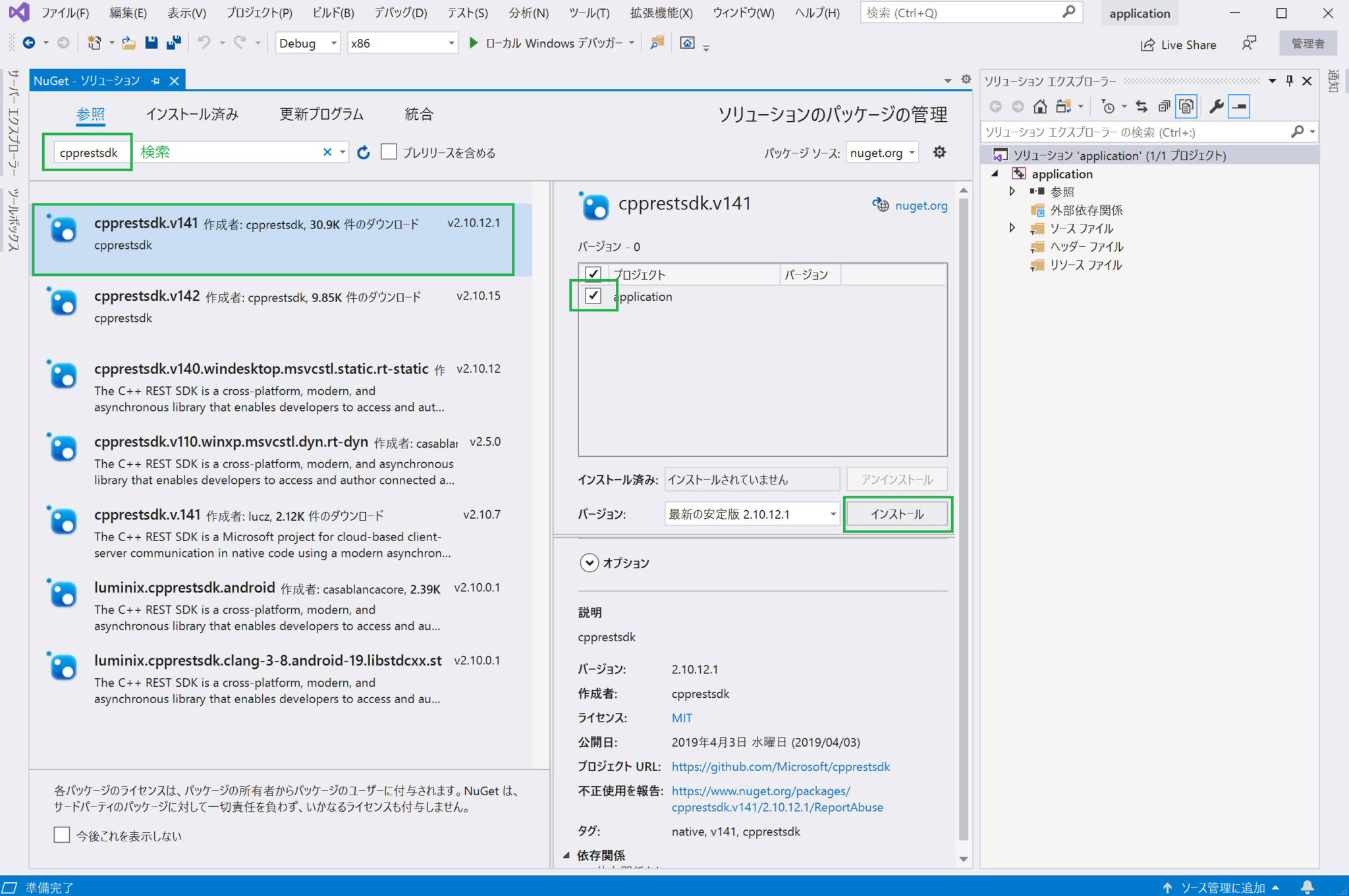Image resolution: width=1349 pixels, height=896 pixels.
Task: Uncheck the application project in the version table
Action: [x=593, y=296]
